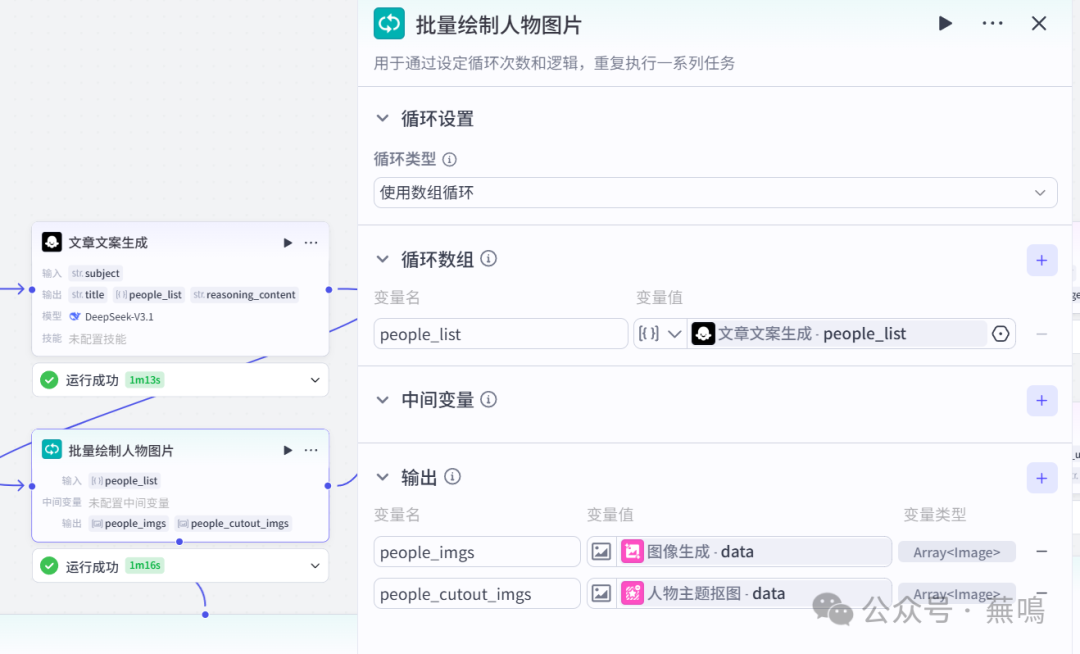Click the target icon in people_list value field

pyautogui.click(x=1000, y=334)
